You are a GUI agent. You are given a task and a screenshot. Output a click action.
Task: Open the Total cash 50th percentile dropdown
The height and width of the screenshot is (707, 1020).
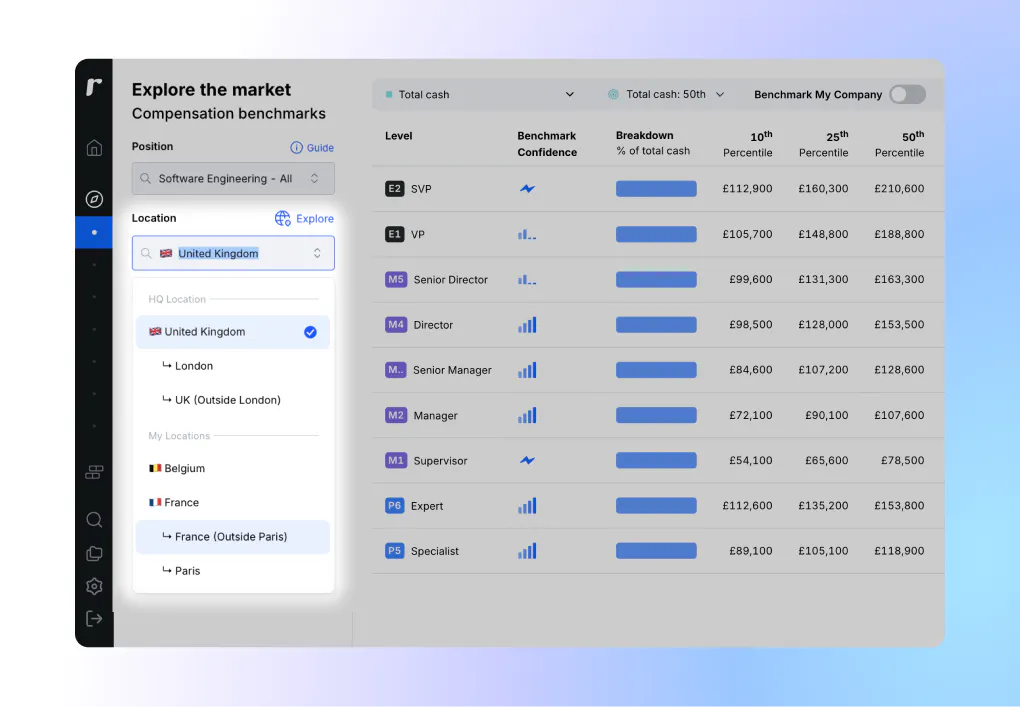(668, 95)
